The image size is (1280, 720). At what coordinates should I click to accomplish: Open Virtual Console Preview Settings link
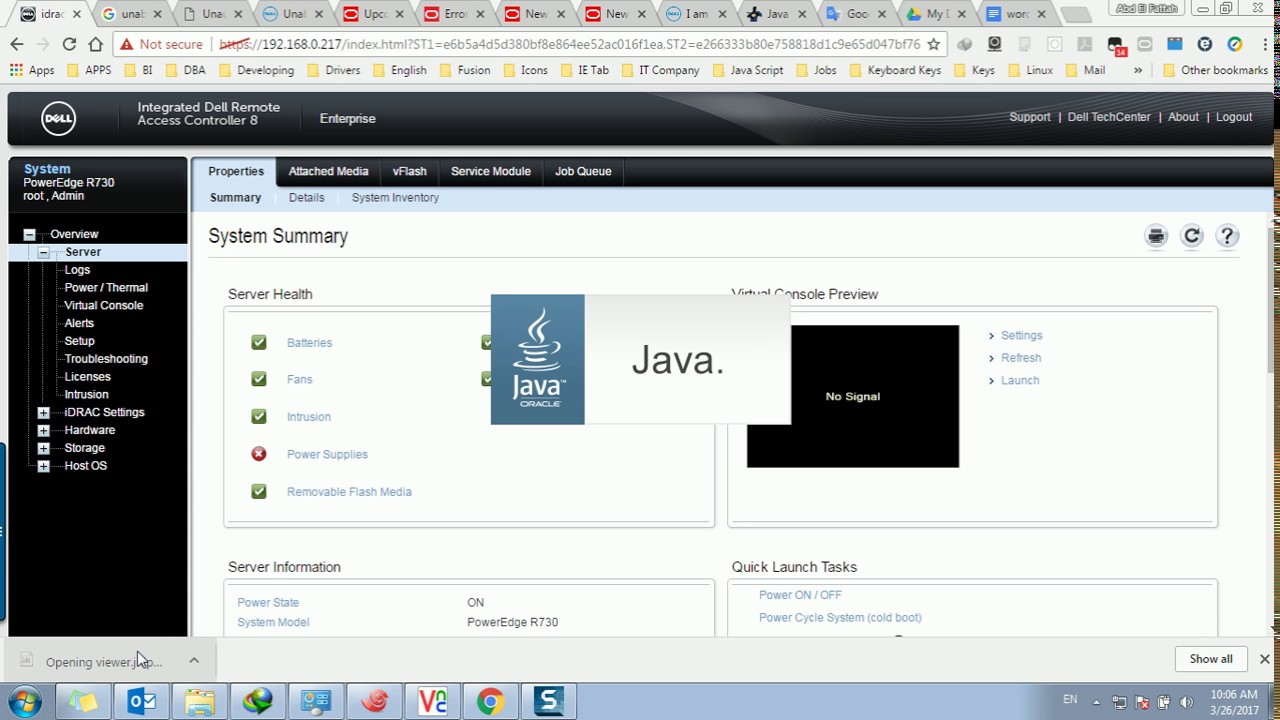[1021, 335]
